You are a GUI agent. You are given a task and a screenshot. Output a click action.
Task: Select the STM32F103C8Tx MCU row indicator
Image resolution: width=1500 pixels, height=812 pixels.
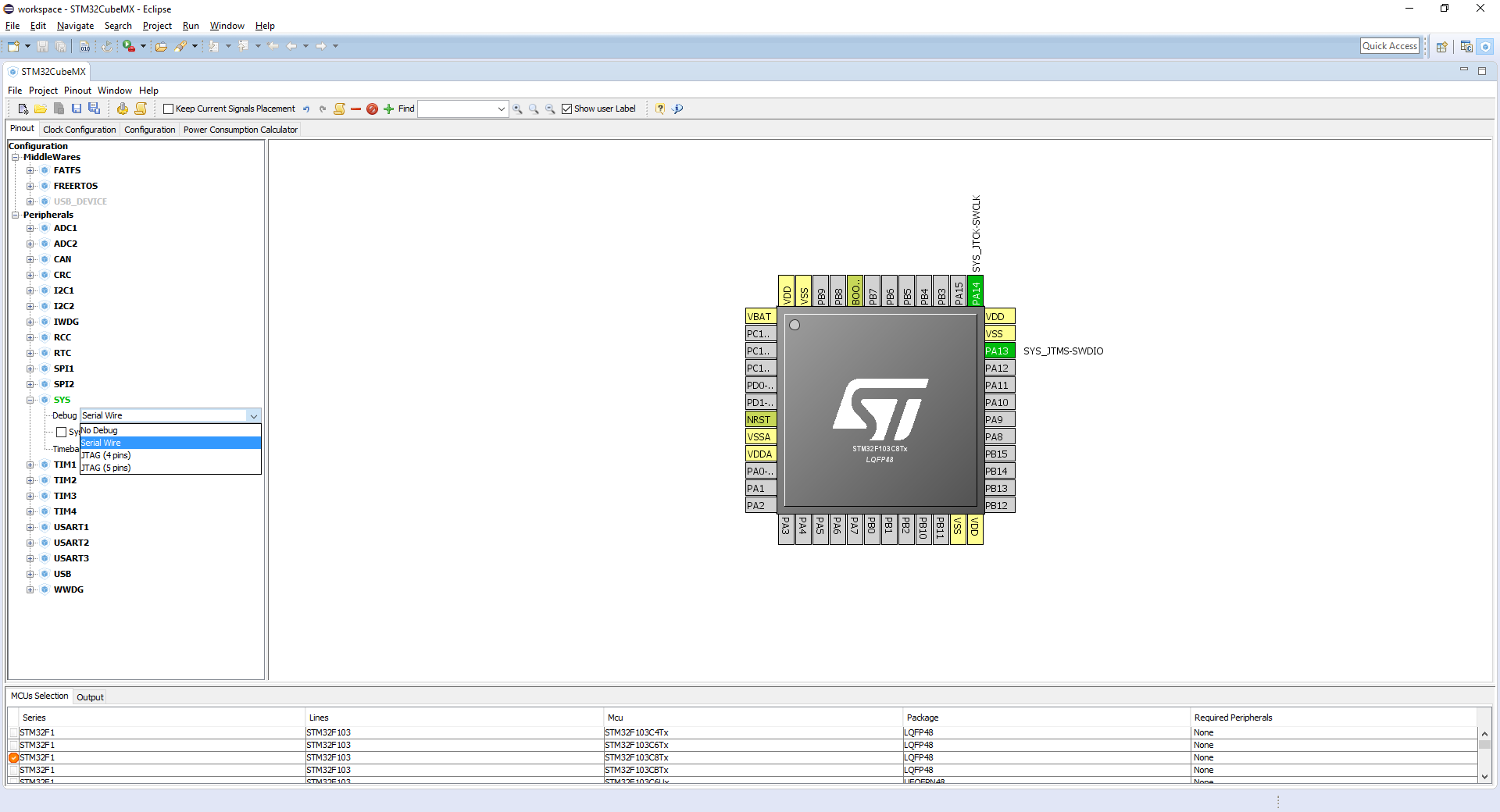[x=13, y=757]
